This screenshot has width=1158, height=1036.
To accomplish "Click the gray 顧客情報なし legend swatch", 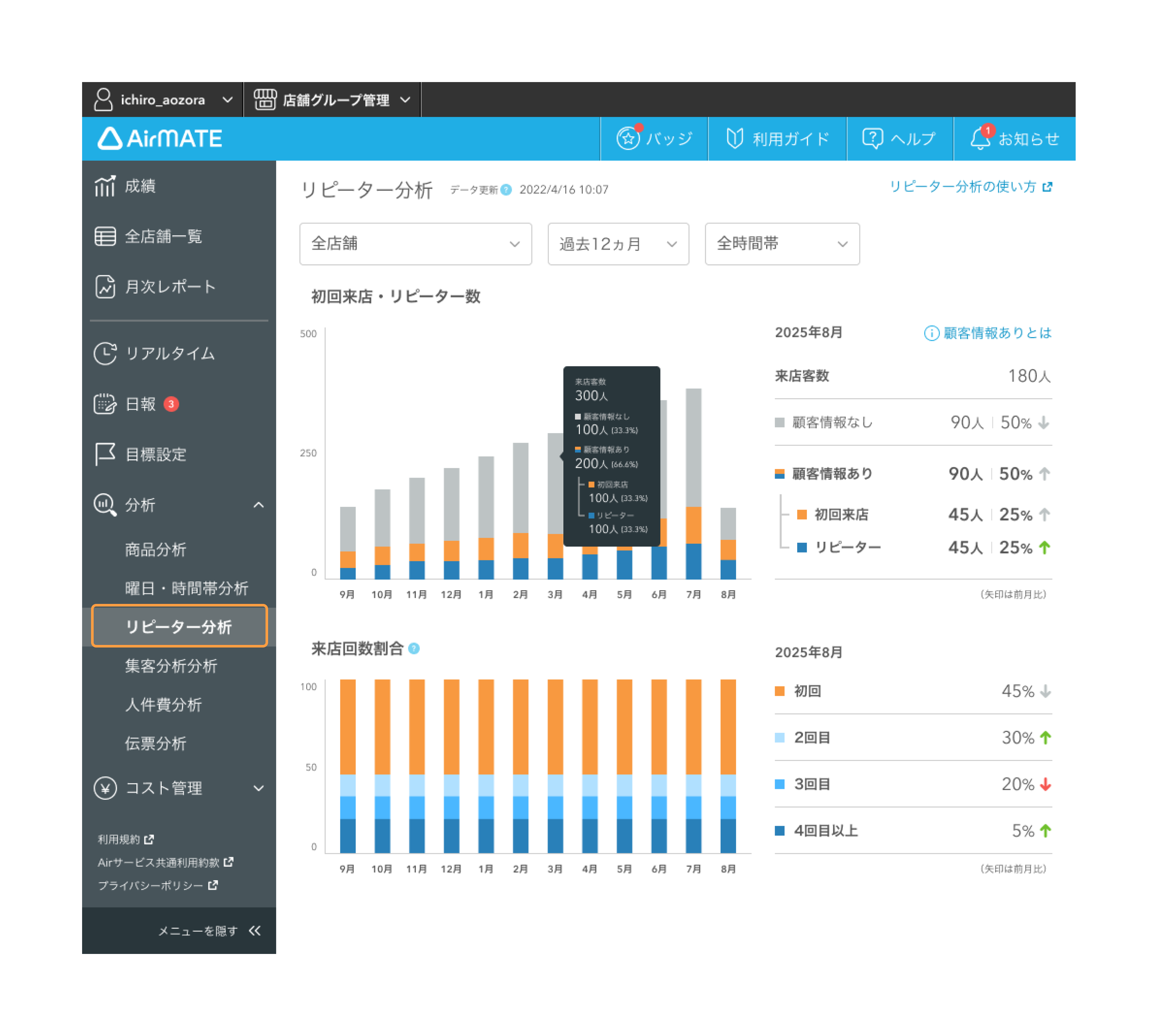I will click(x=780, y=422).
